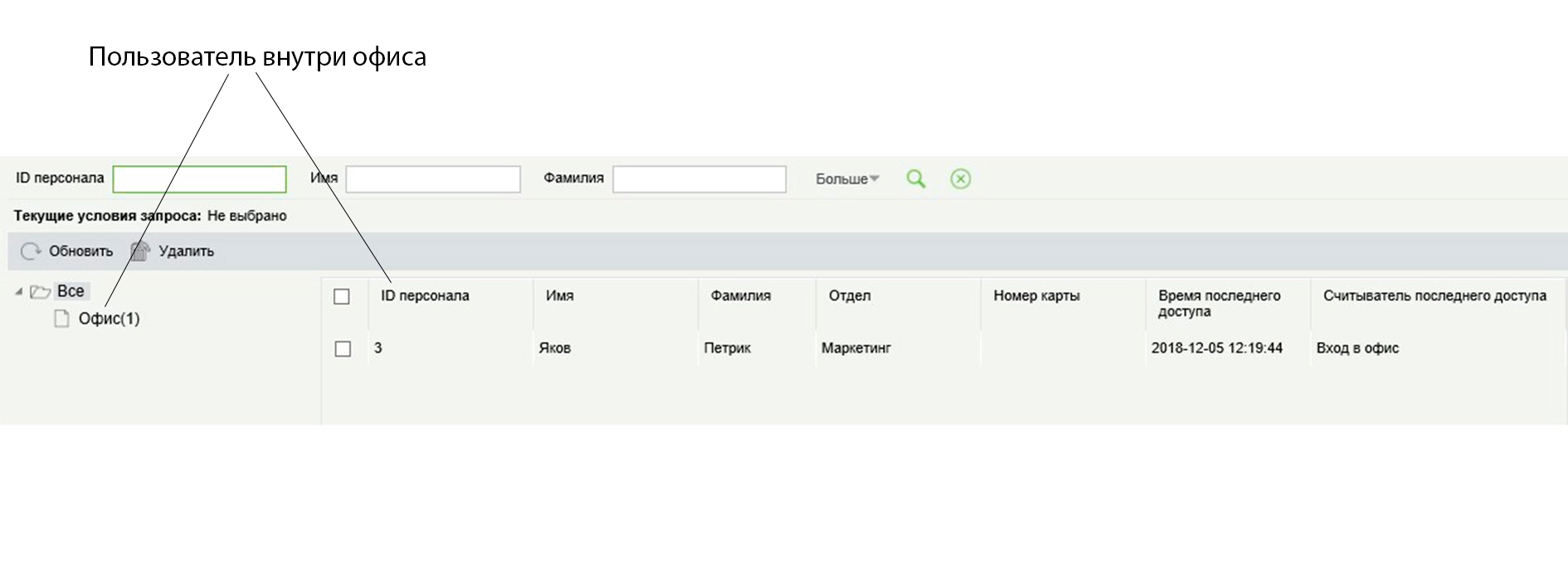Click the clear search (X) icon
The width and height of the screenshot is (1568, 581).
point(960,178)
